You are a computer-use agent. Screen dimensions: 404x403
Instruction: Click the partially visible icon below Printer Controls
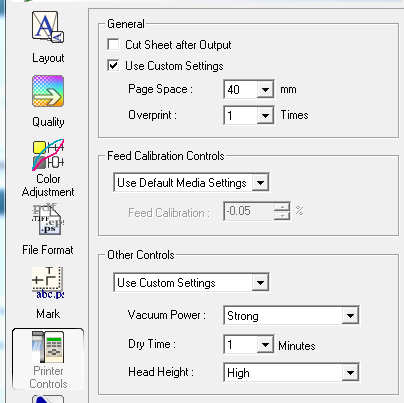[48, 399]
